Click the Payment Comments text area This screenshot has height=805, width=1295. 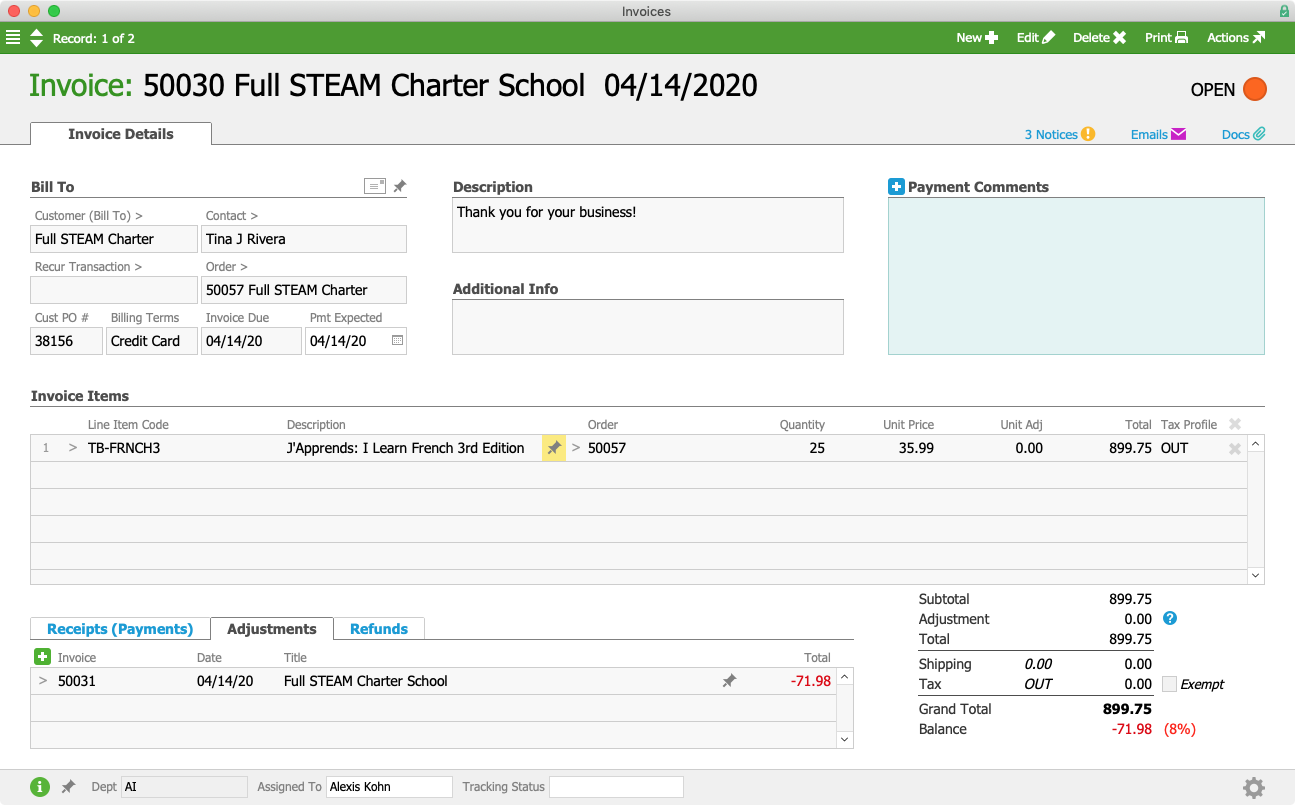[x=1076, y=276]
